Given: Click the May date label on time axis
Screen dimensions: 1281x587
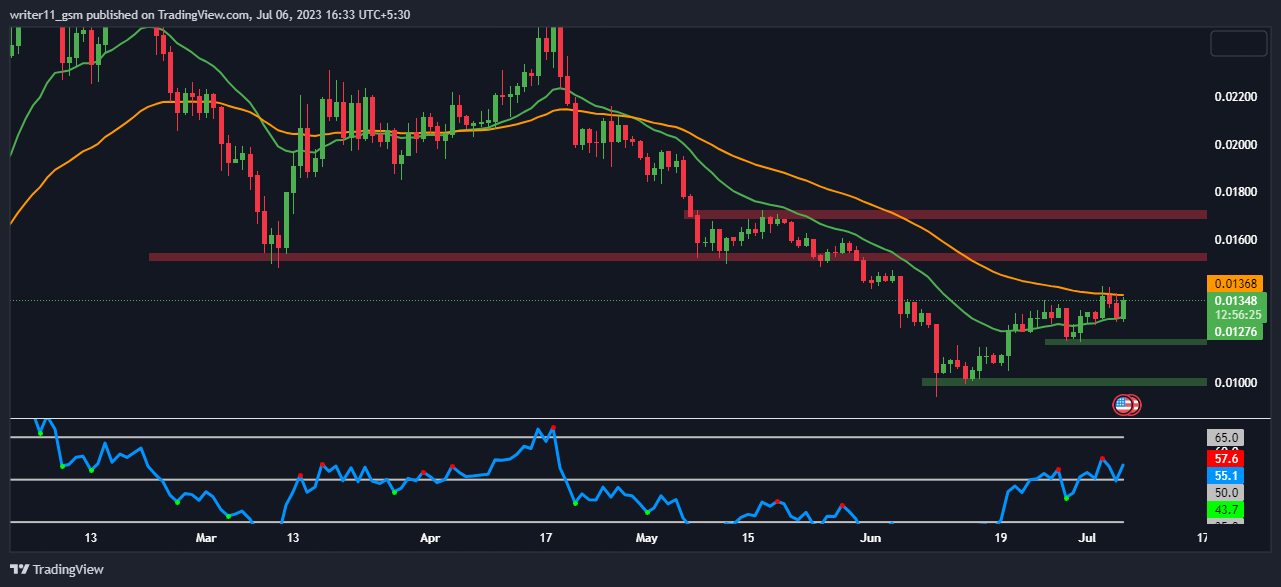Looking at the screenshot, I should coord(647,538).
